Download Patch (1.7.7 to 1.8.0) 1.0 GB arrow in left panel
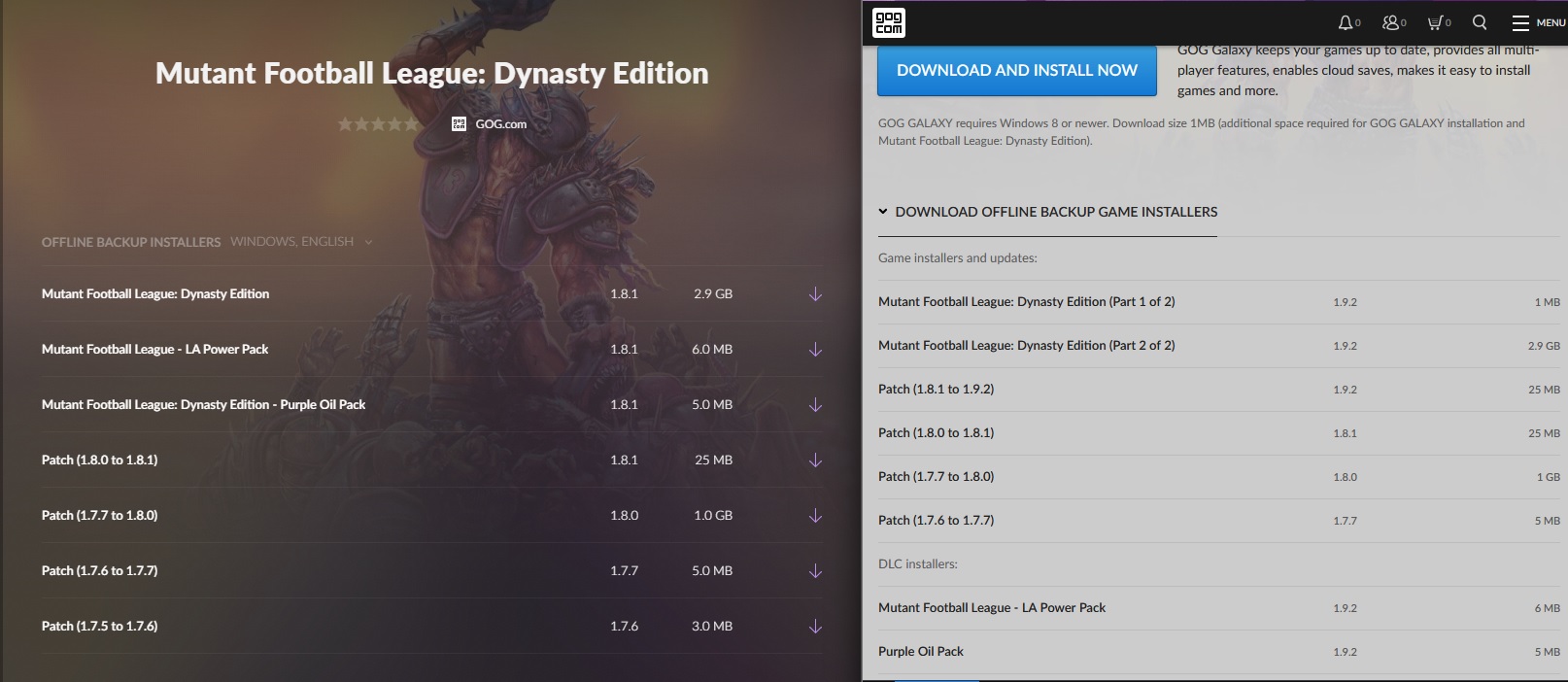 (815, 516)
